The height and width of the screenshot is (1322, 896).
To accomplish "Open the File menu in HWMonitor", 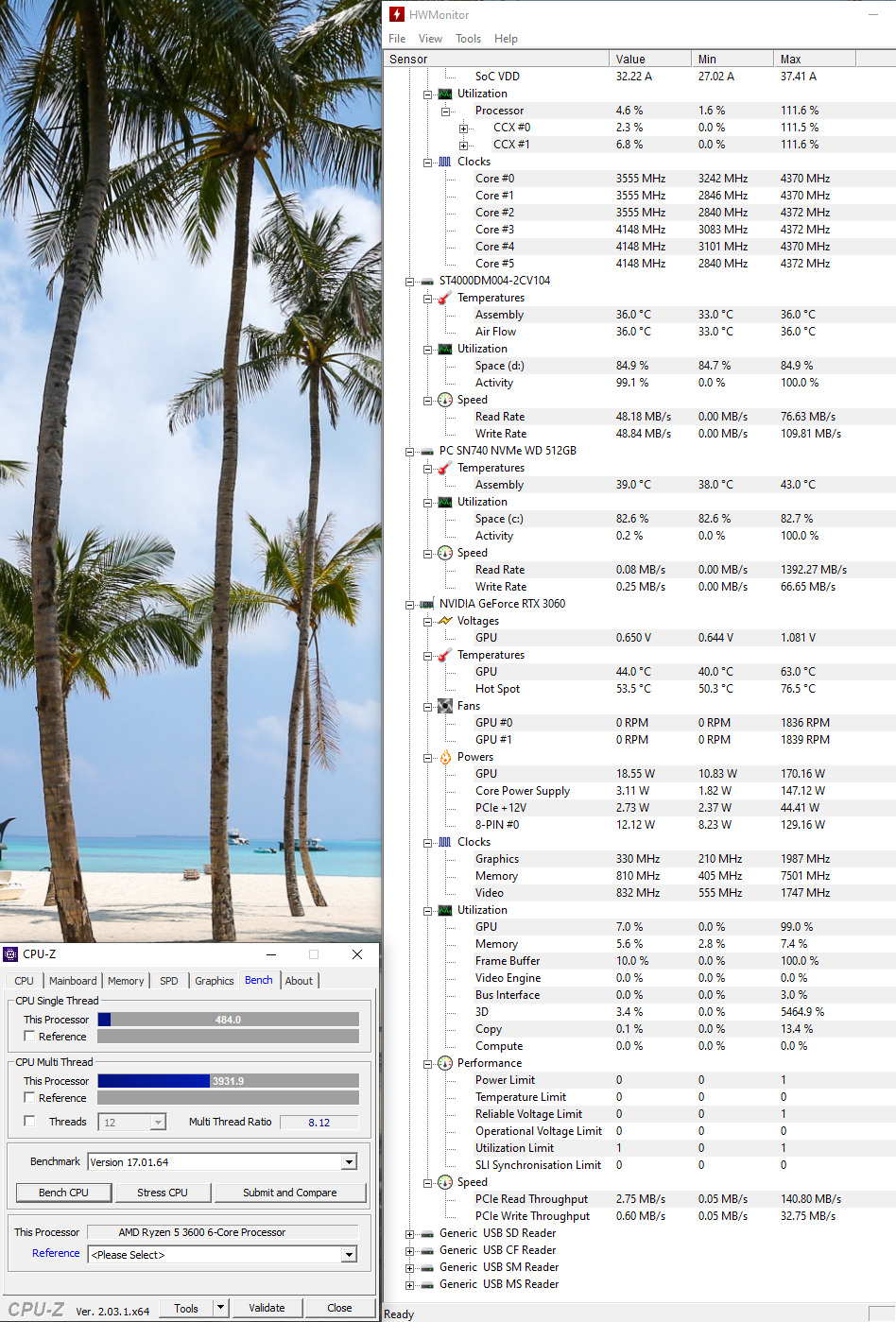I will coord(397,39).
